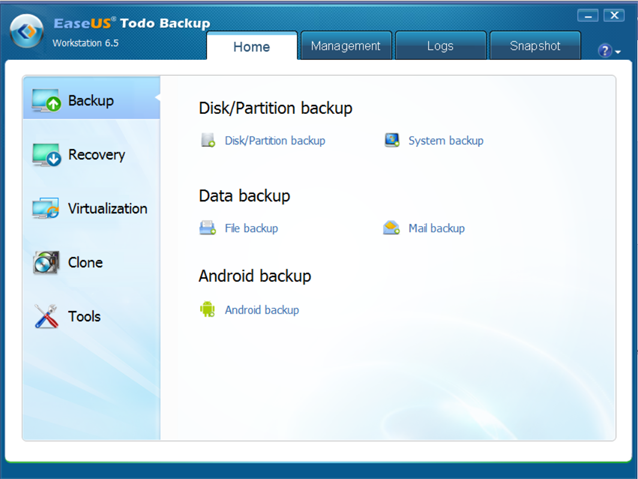Click the Recovery sidebar icon

(x=46, y=155)
